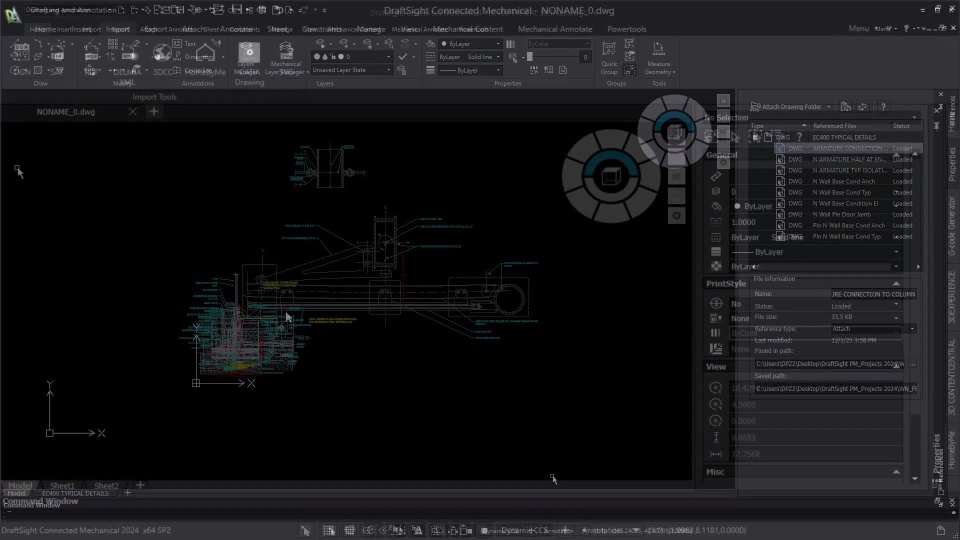The height and width of the screenshot is (540, 960).
Task: Toggle the Snap icon in the status bar
Action: click(329, 530)
